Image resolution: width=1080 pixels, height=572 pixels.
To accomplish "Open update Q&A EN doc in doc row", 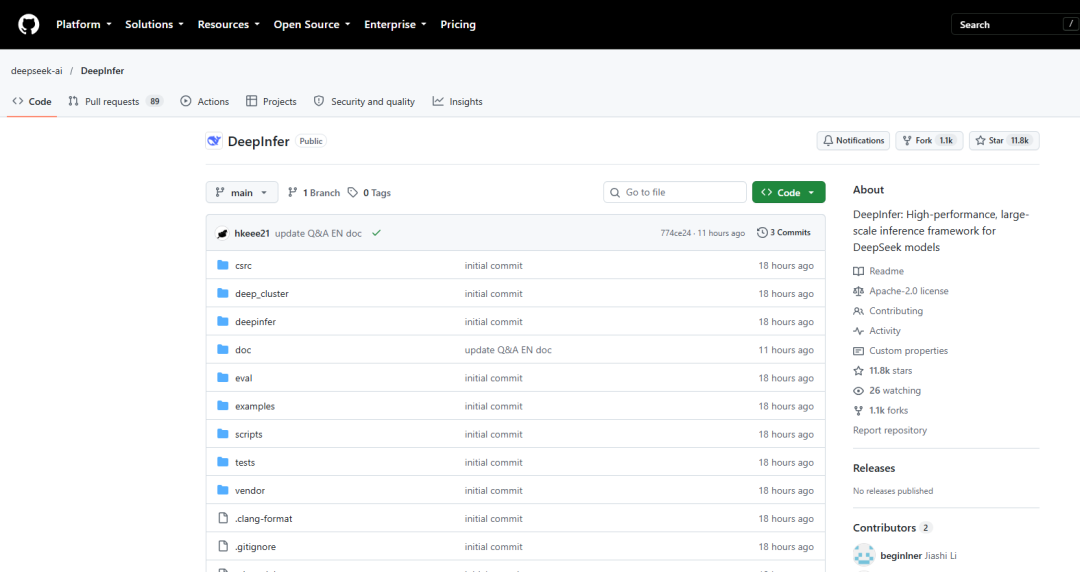I will [x=508, y=350].
